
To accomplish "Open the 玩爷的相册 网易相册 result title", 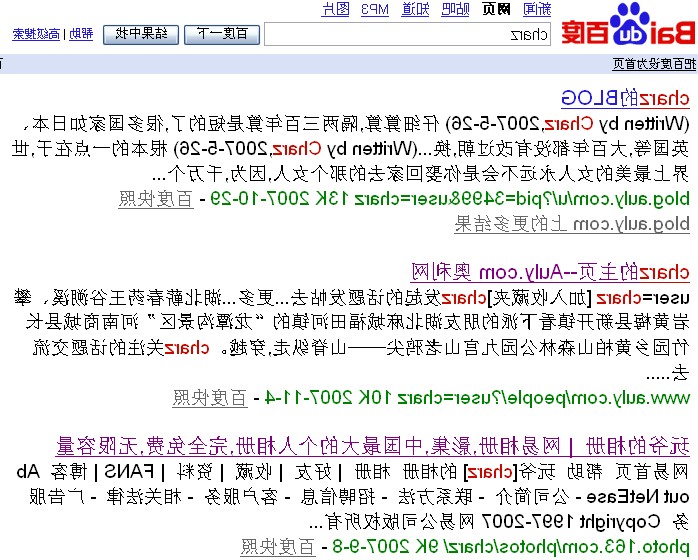I will click(x=373, y=446).
